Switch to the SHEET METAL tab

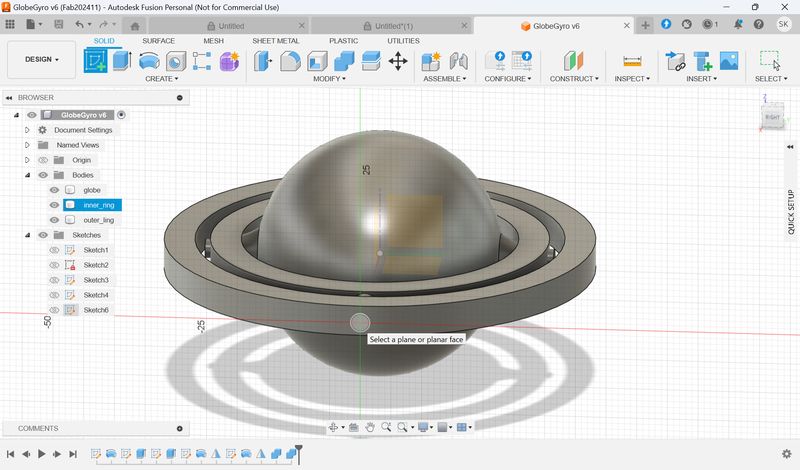point(276,41)
